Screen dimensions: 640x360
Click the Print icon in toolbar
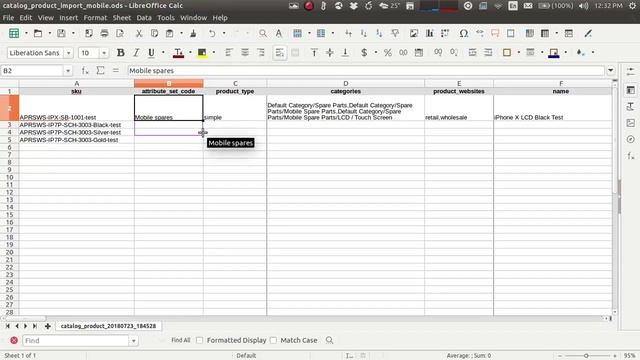pyautogui.click(x=104, y=33)
